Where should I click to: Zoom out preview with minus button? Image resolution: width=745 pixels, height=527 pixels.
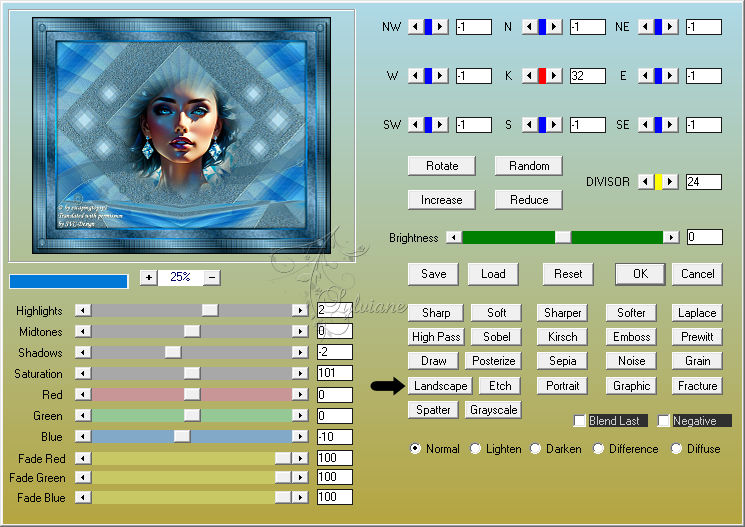(x=212, y=277)
